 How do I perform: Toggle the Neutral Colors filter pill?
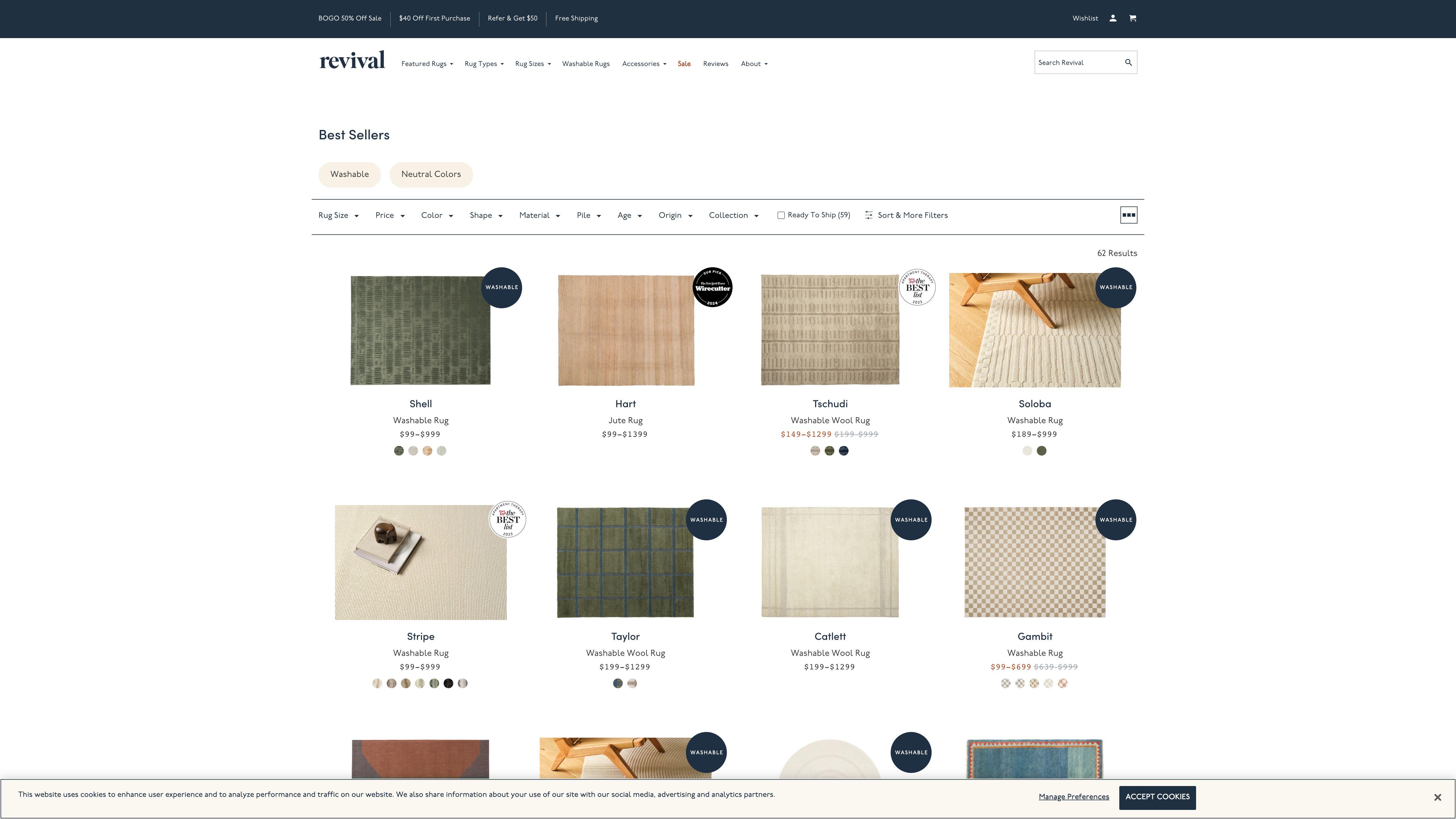coord(431,174)
